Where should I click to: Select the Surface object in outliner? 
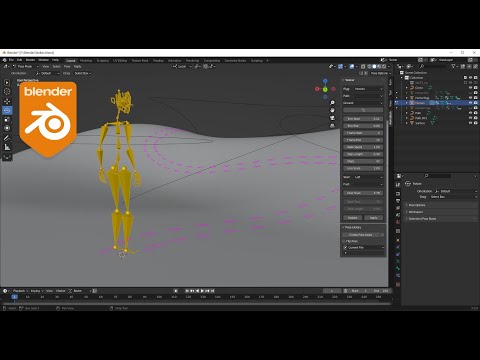pos(420,123)
